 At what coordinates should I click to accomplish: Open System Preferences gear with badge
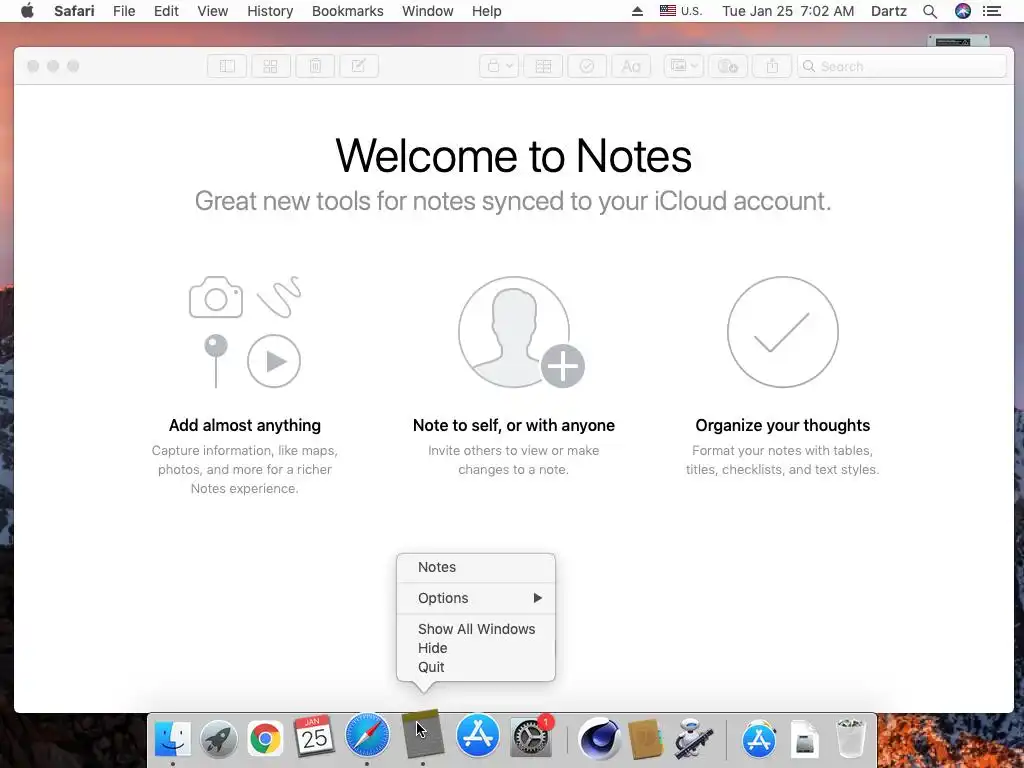coord(530,737)
